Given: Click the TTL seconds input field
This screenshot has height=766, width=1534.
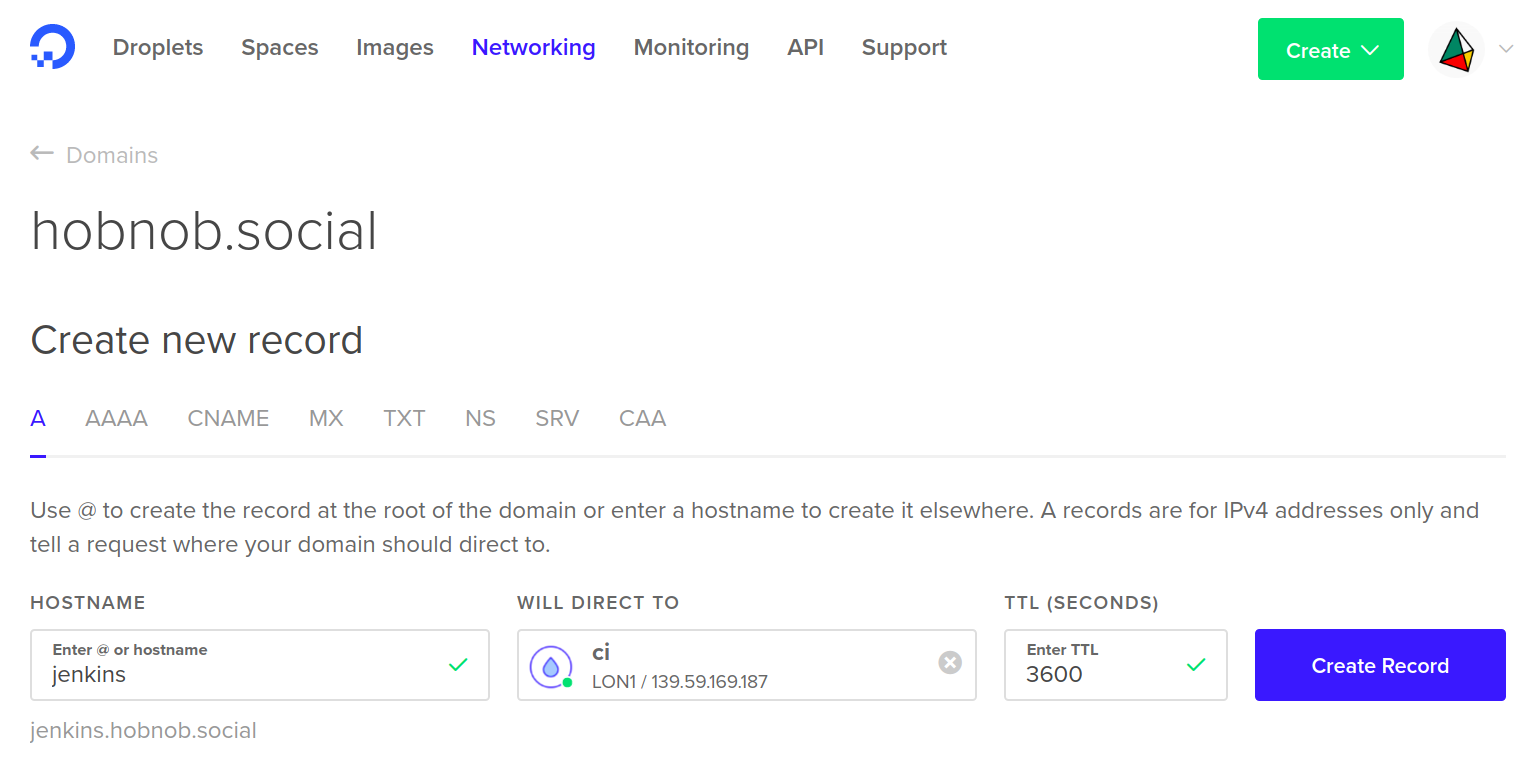Looking at the screenshot, I should [x=1100, y=674].
